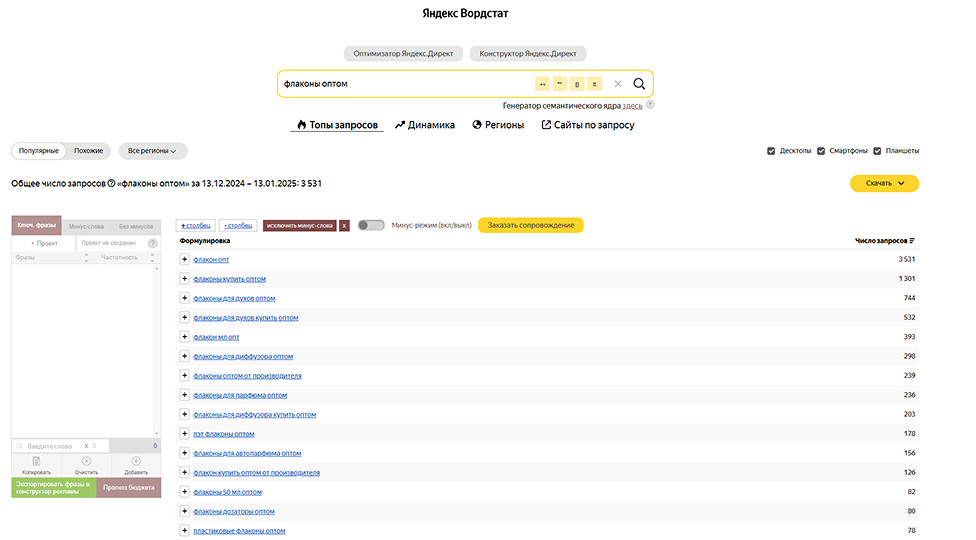This screenshot has width=976, height=540.
Task: Click 'Конструктор Яндекс.Директ' button
Action: (x=528, y=54)
